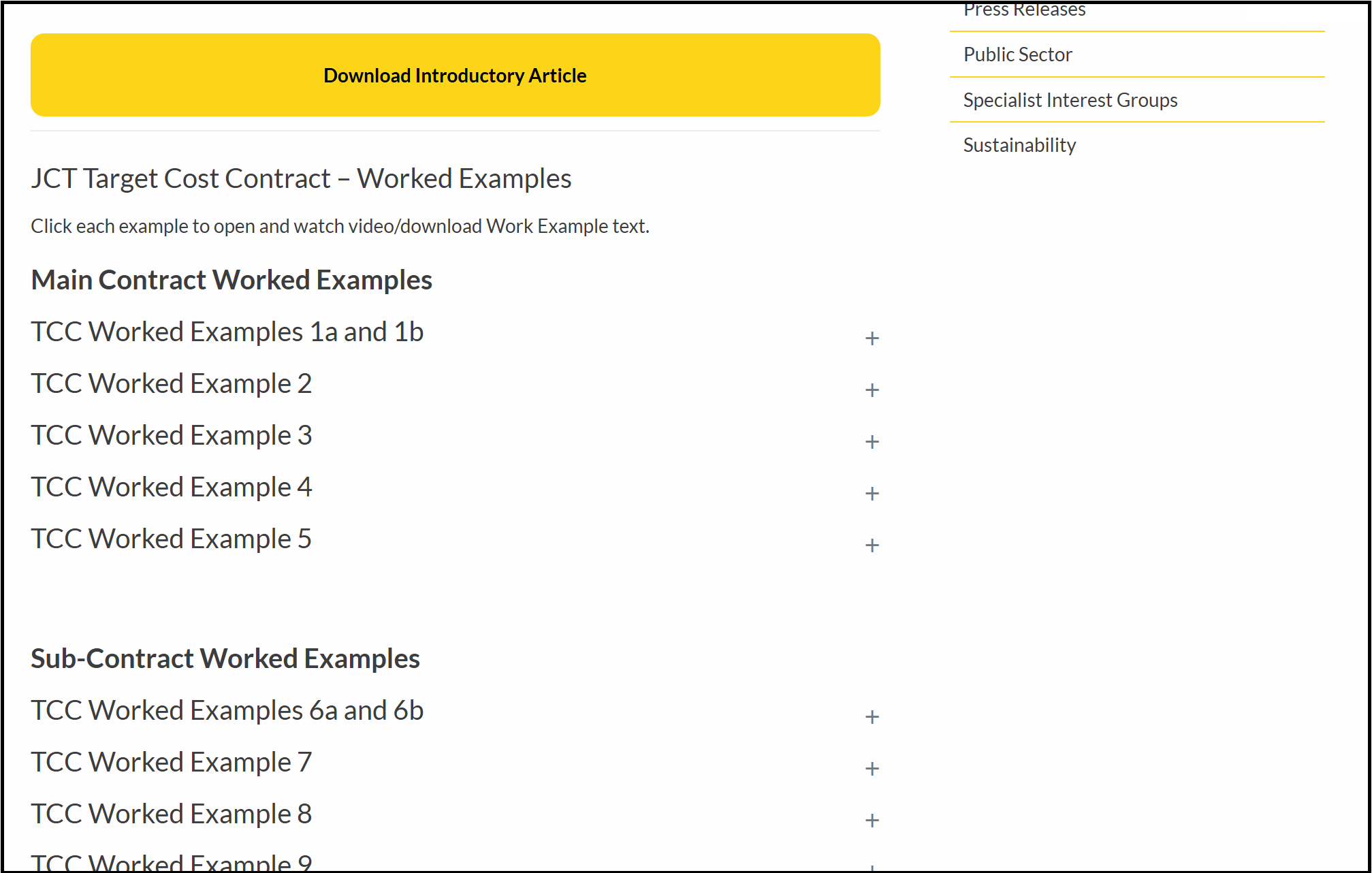Click the 'TCC Worked Example 7' title

pyautogui.click(x=172, y=762)
